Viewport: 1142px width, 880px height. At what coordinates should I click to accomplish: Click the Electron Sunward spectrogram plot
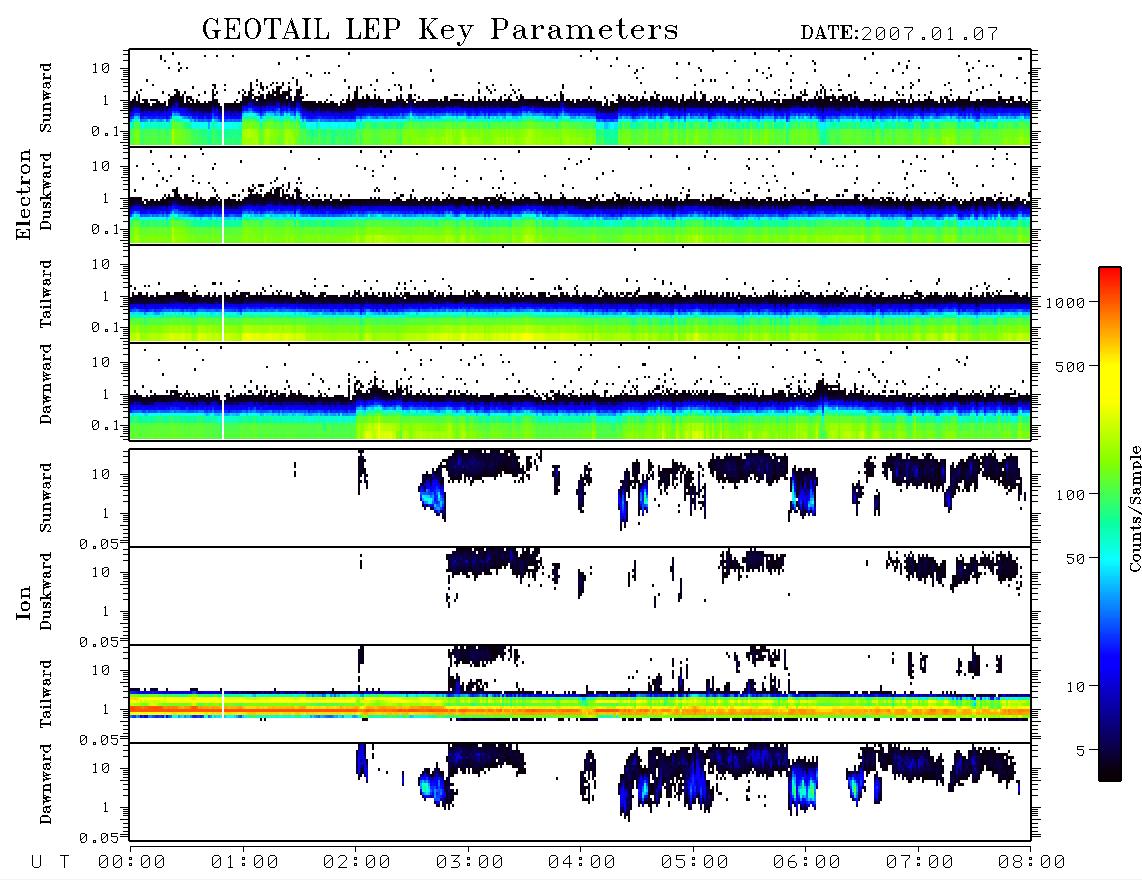[580, 98]
